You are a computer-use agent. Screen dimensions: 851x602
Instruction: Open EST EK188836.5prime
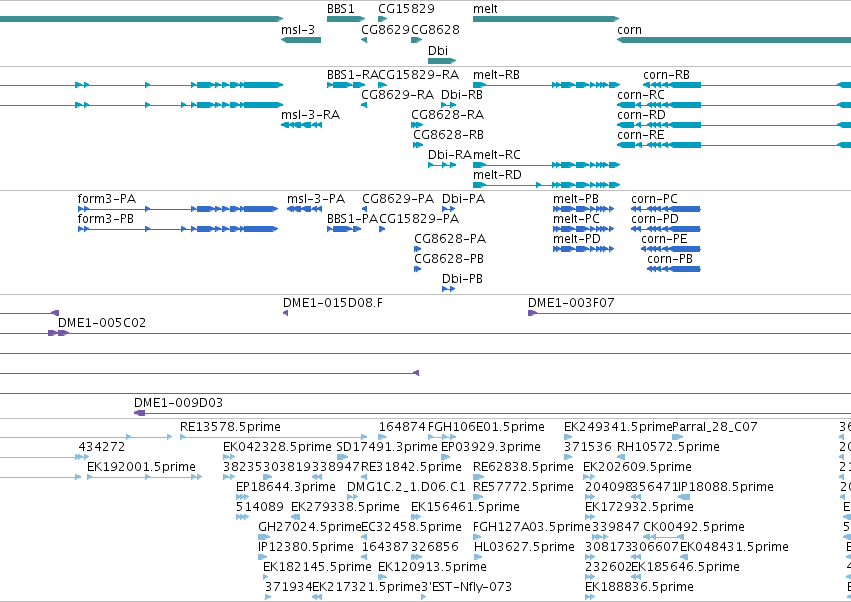click(x=639, y=588)
